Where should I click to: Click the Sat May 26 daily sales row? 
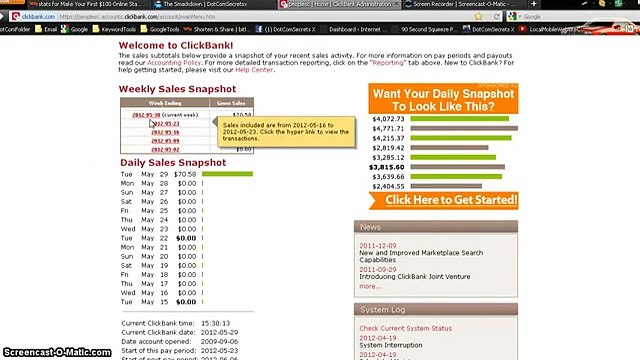click(x=162, y=202)
